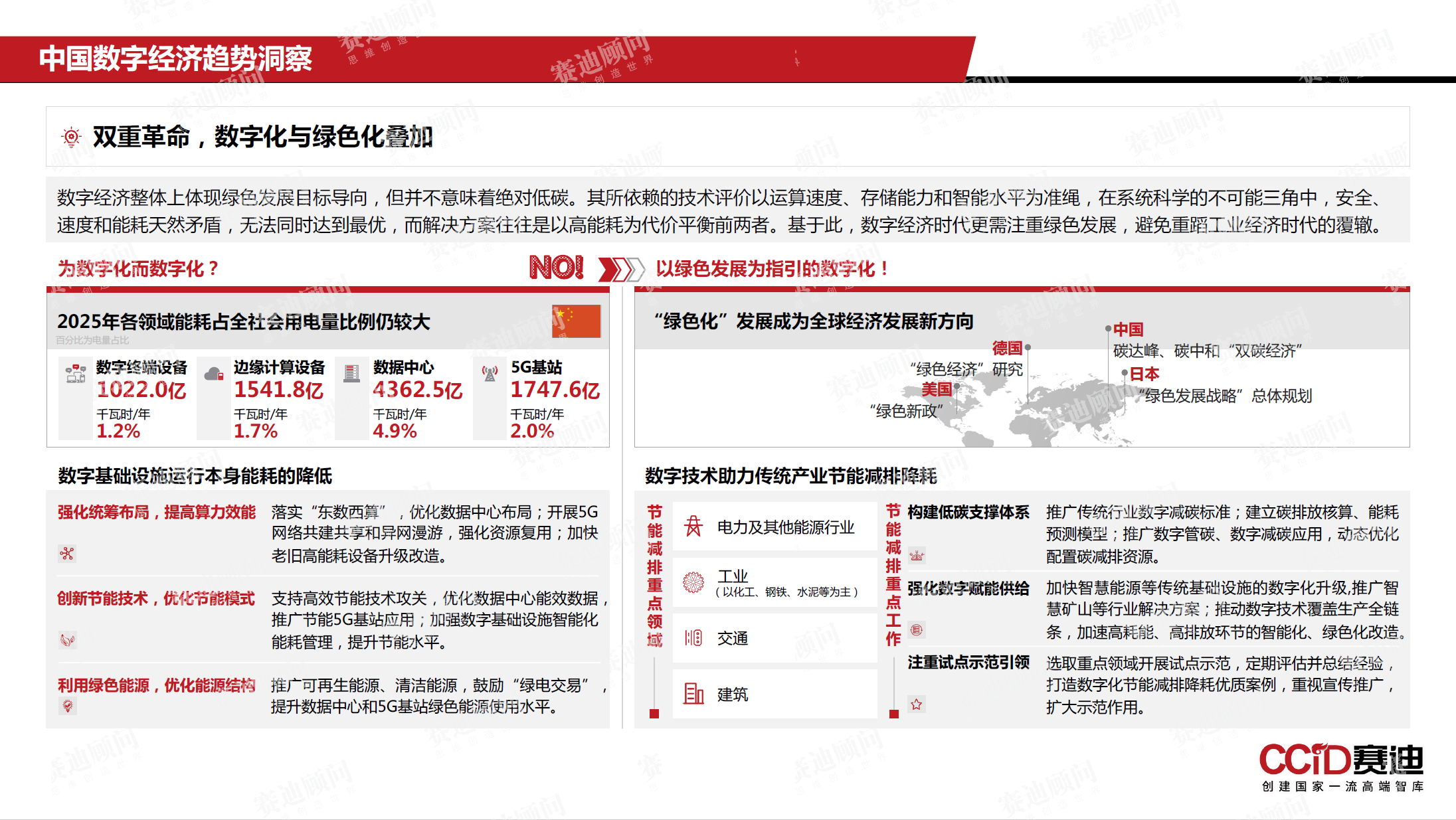
Task: Click the value 1747.6亿
Action: (x=555, y=390)
